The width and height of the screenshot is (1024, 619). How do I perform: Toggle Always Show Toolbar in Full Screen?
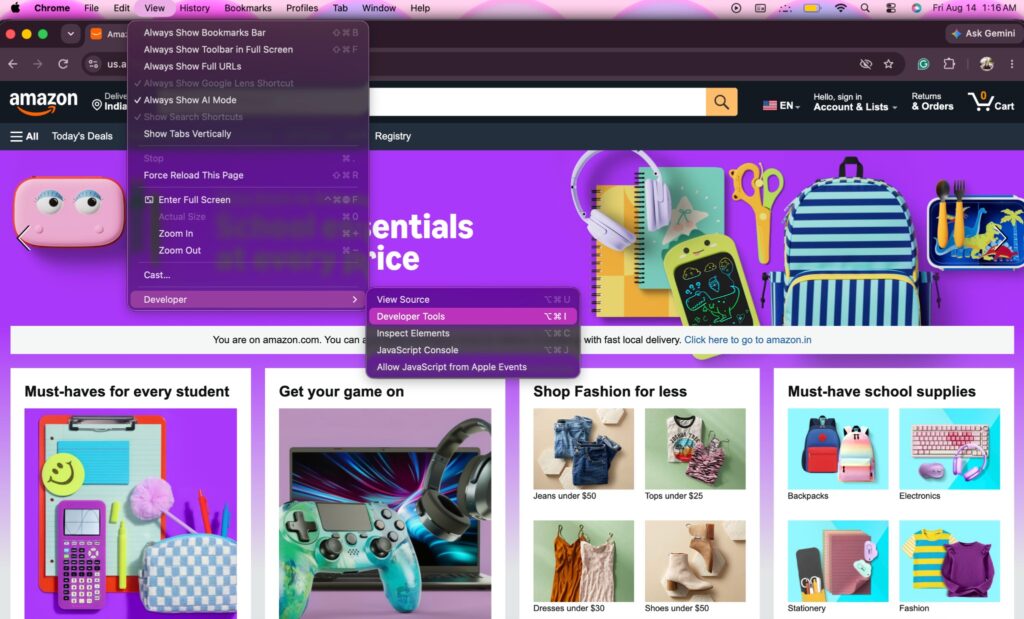click(247, 50)
